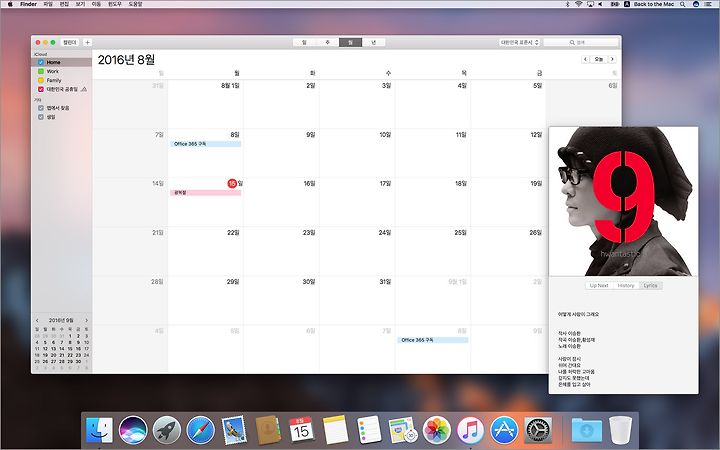Open Reminders icon in the Dock
This screenshot has width=720, height=450.
tap(369, 430)
